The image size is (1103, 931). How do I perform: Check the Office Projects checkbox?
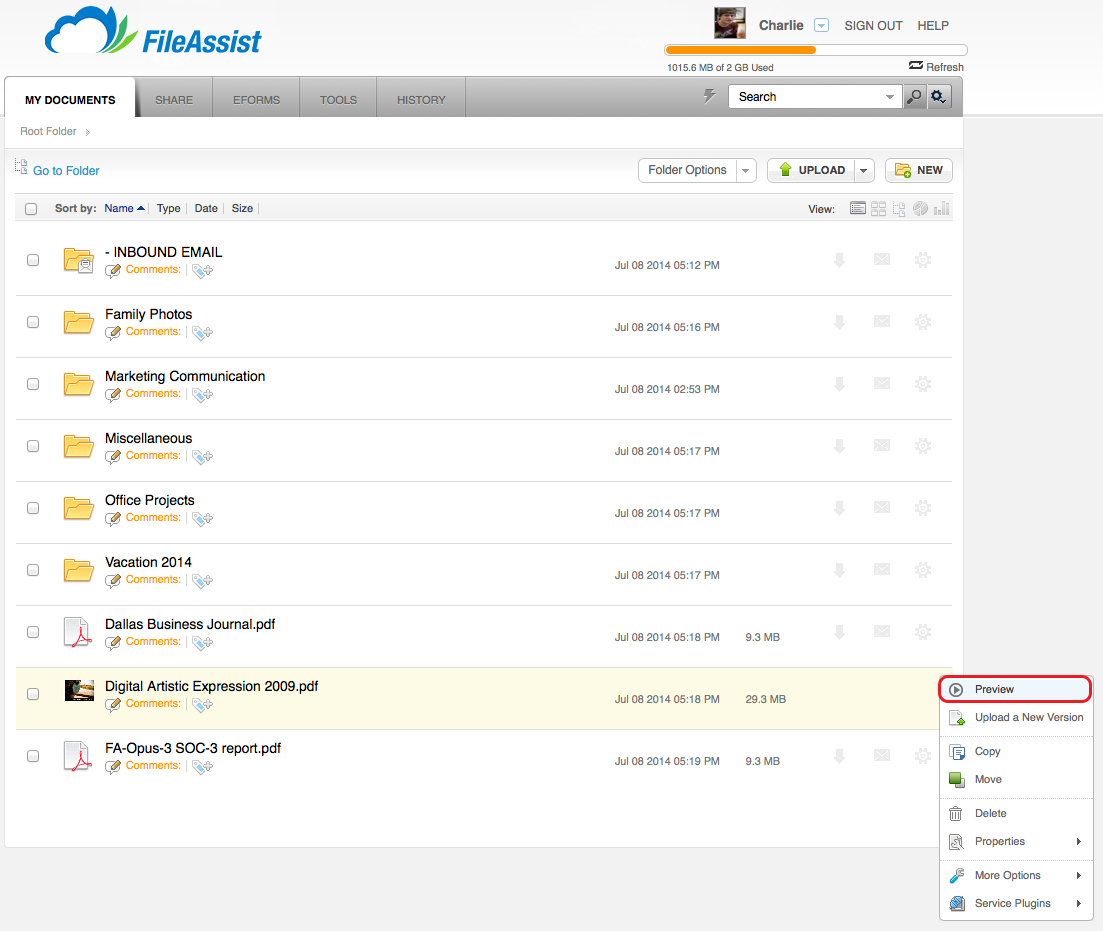(x=33, y=507)
